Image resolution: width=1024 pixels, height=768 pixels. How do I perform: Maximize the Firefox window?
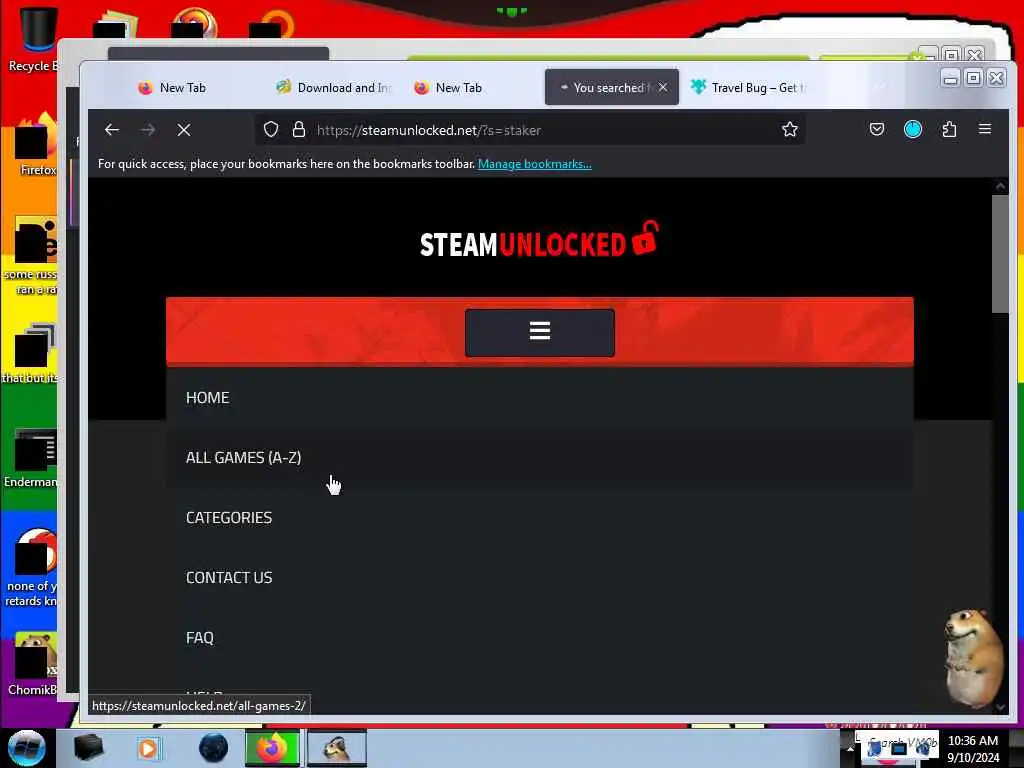[973, 78]
